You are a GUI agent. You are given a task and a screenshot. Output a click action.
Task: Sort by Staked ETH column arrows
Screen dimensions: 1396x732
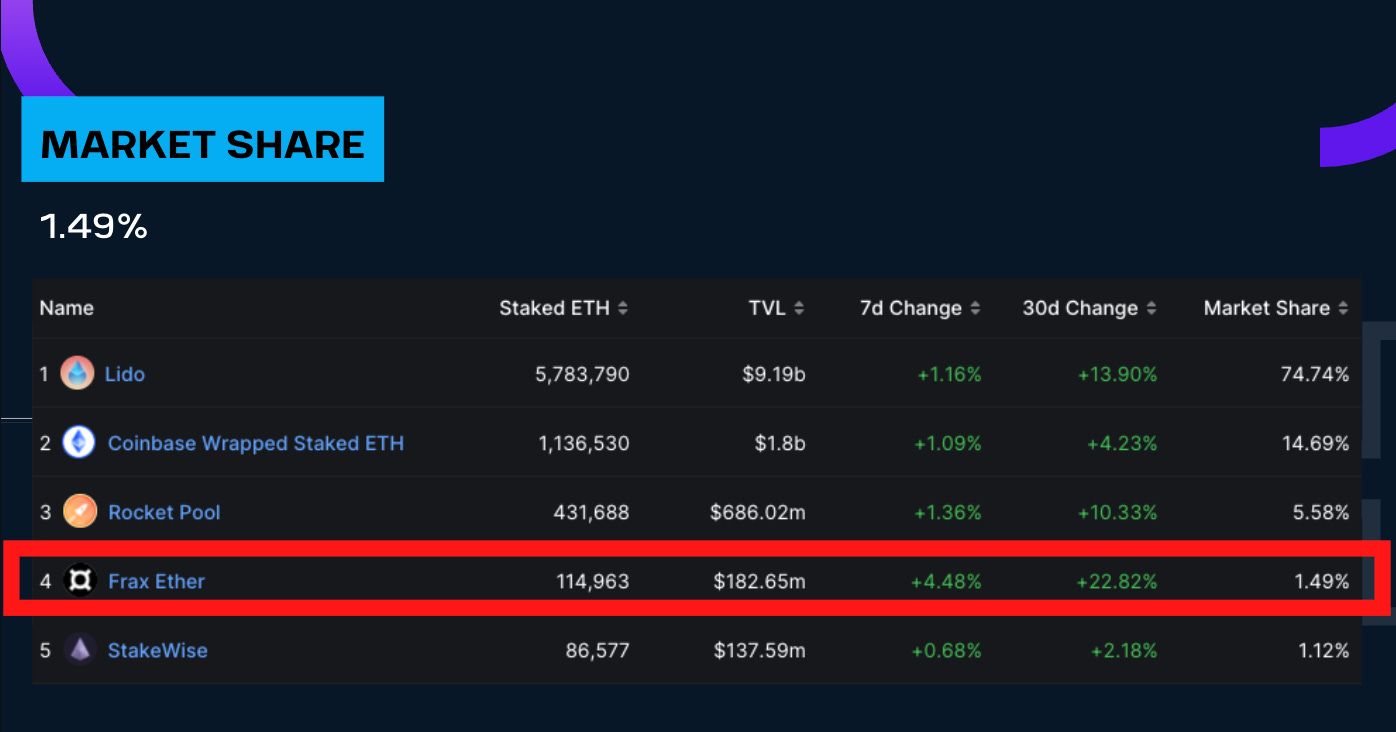click(x=623, y=308)
